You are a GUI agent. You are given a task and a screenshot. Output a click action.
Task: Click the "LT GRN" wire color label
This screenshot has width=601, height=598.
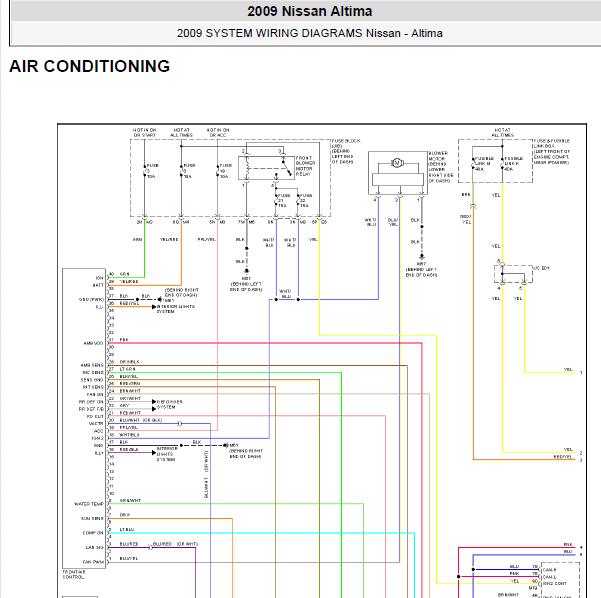tap(127, 369)
